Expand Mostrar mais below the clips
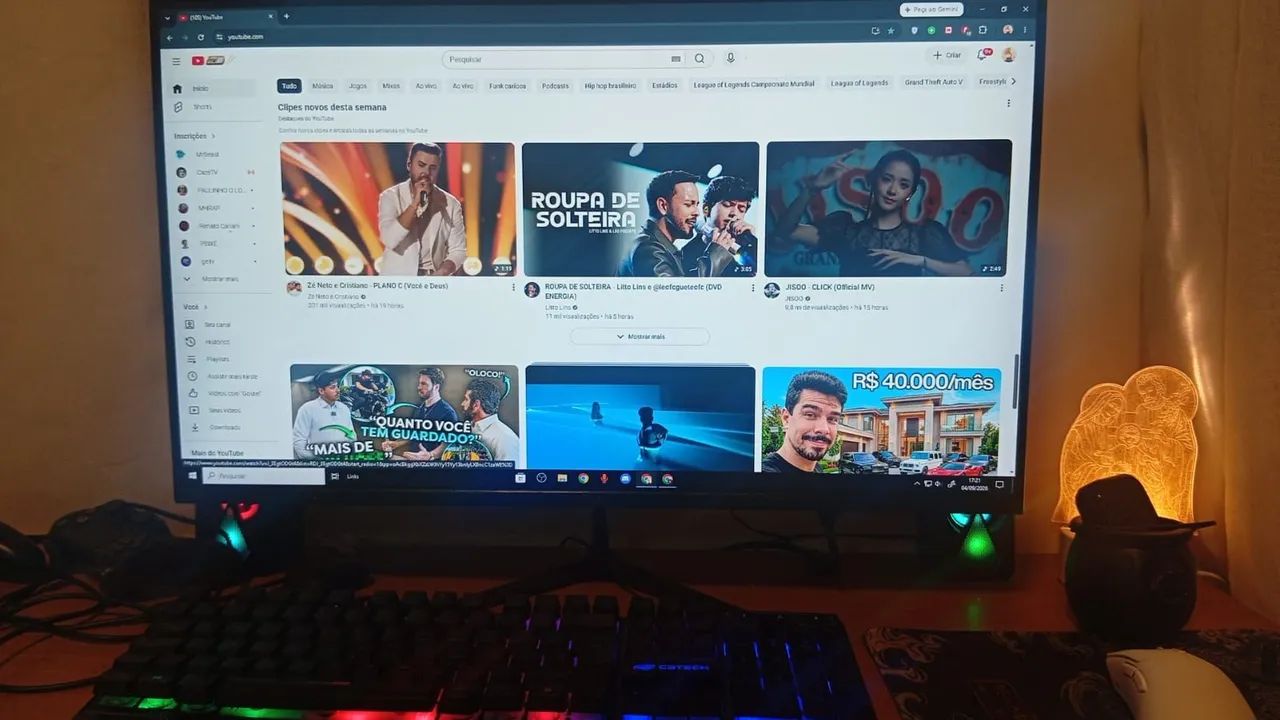1280x720 pixels. coord(640,337)
